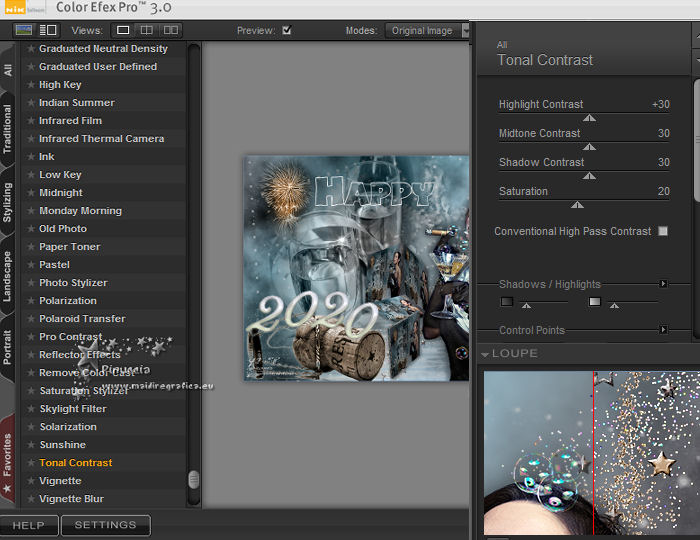This screenshot has width=700, height=540.
Task: Favorite the High Key filter star
Action: (31, 85)
